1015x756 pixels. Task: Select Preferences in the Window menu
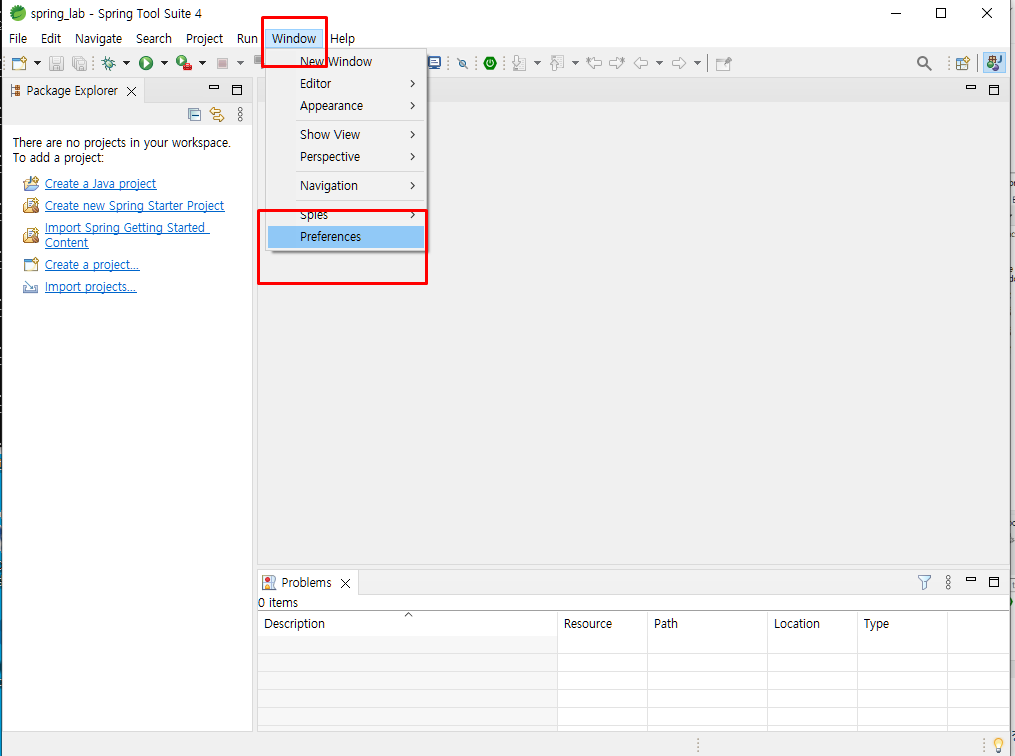pos(346,236)
